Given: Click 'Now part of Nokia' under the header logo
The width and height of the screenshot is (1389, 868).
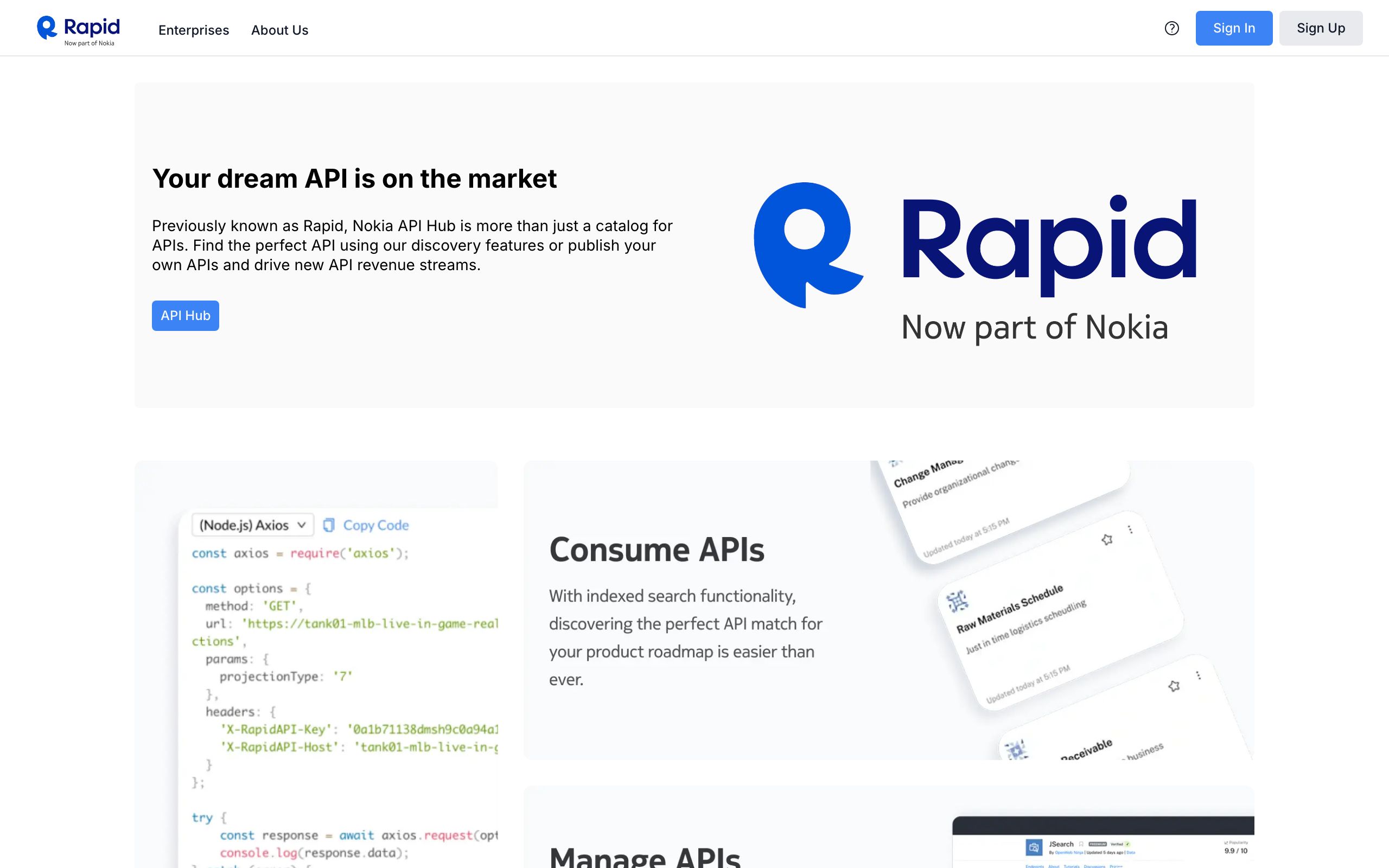Looking at the screenshot, I should tap(89, 43).
